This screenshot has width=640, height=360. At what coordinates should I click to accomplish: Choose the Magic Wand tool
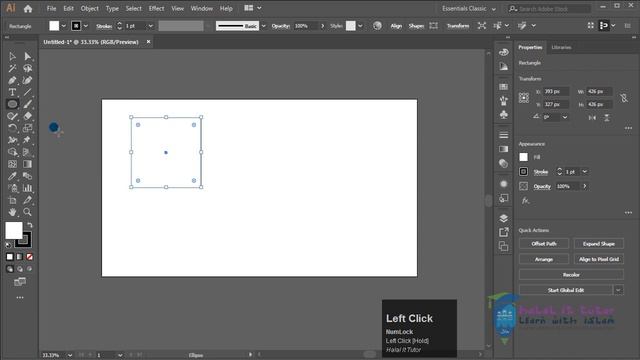[12, 68]
